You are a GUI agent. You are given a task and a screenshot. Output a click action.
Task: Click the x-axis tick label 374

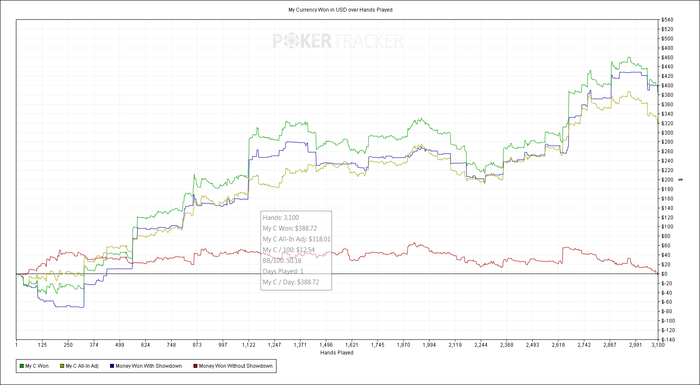click(94, 345)
